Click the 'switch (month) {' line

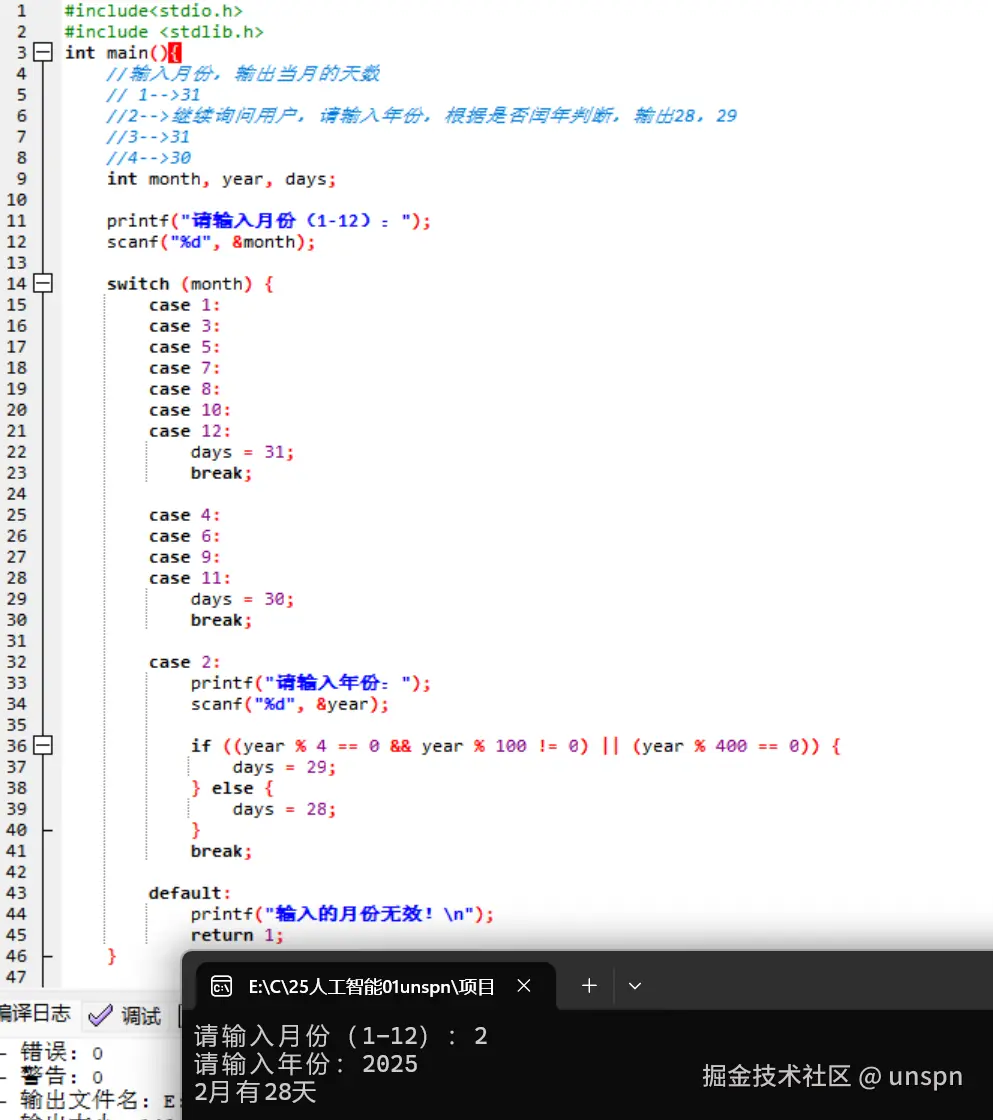190,284
